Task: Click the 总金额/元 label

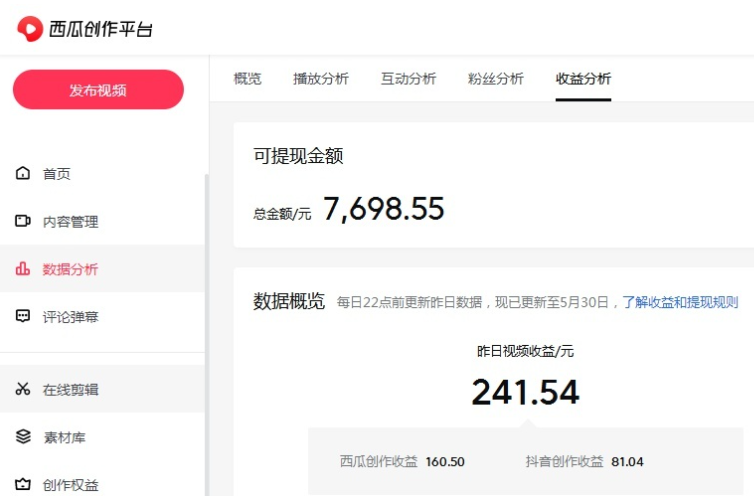Action: 282,214
